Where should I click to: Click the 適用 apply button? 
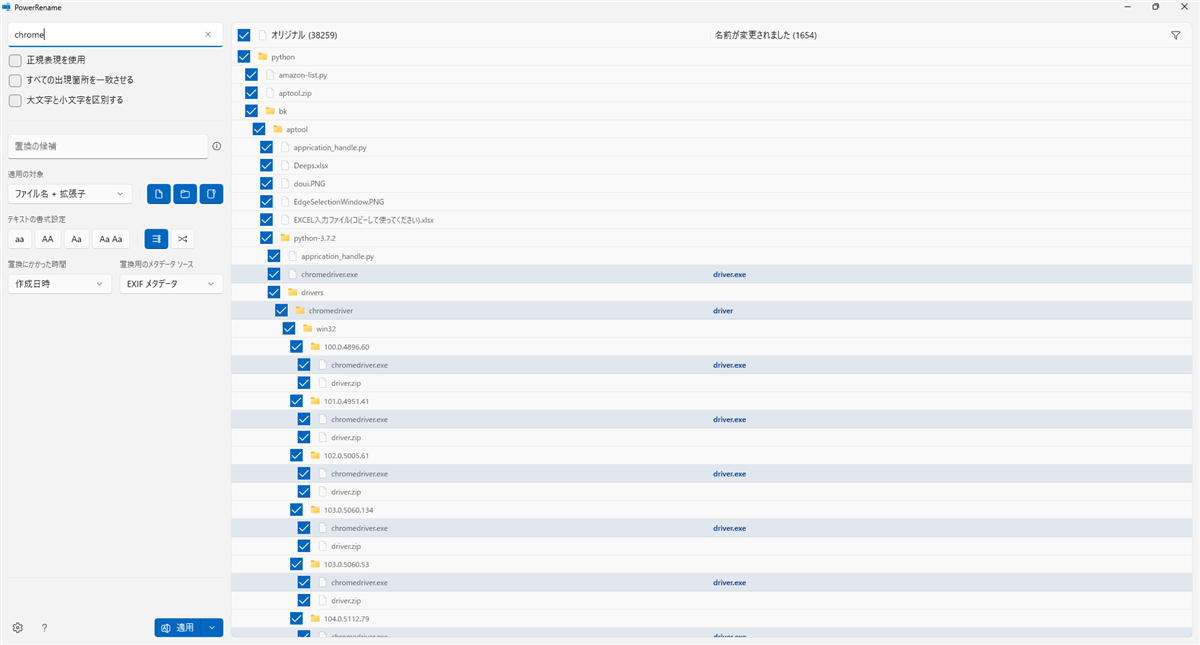point(178,628)
